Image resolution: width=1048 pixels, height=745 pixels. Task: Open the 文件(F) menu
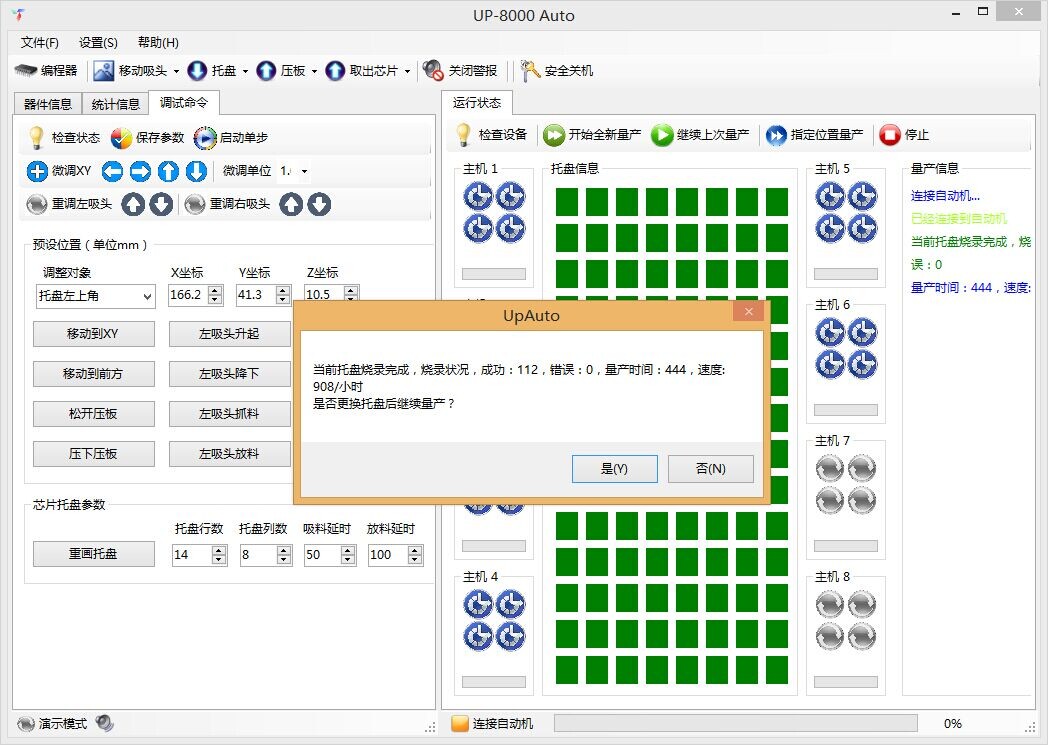(x=40, y=43)
